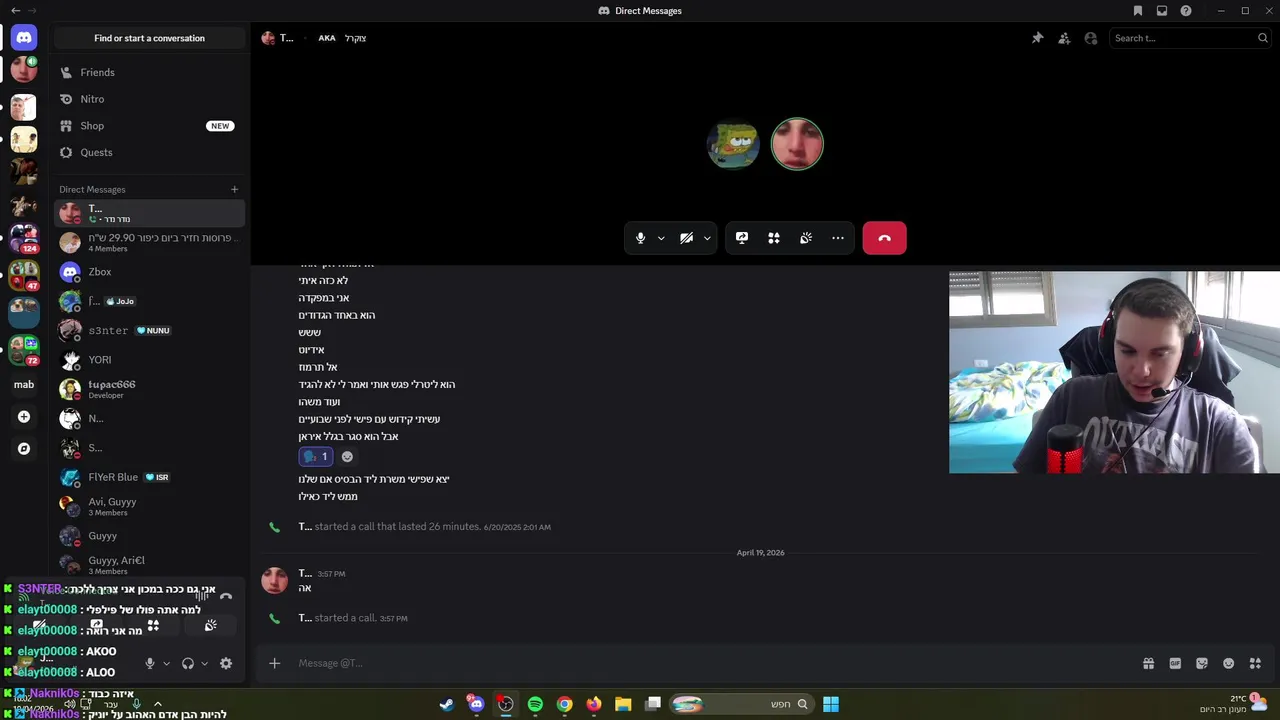Open Google Chrome from taskbar
1280x720 pixels.
(x=565, y=704)
